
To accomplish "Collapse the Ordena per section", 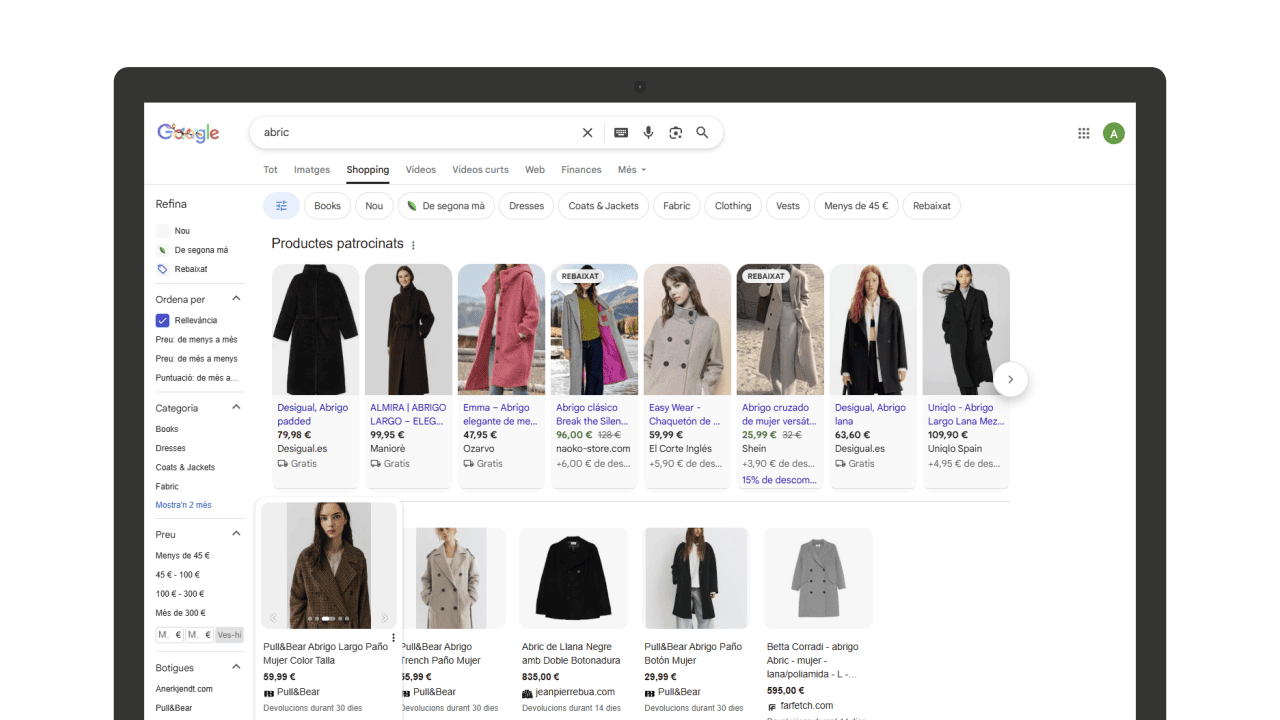I will 237,299.
